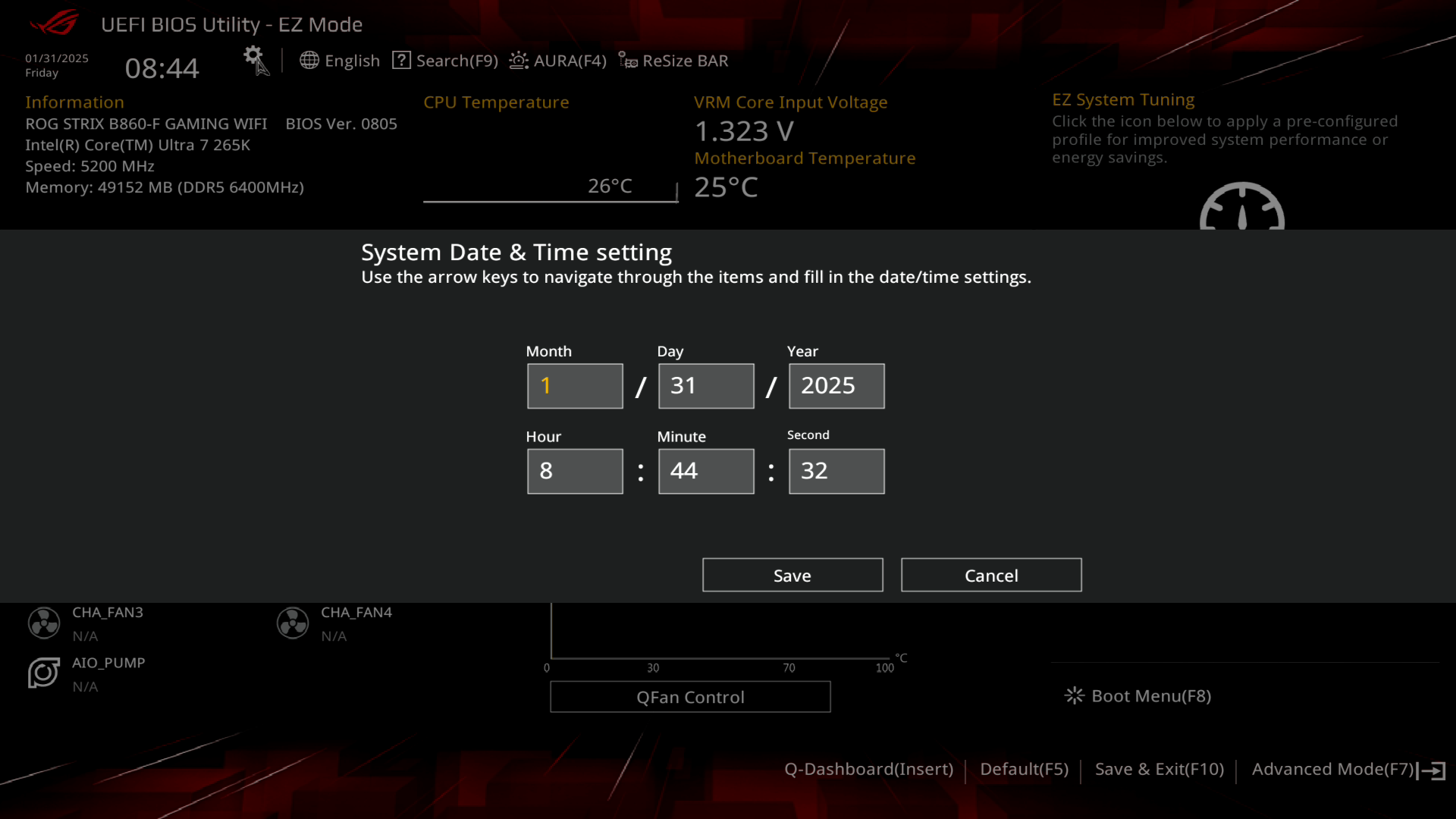Open AURA (F4) lighting icon
1456x819 pixels.
pyautogui.click(x=519, y=61)
